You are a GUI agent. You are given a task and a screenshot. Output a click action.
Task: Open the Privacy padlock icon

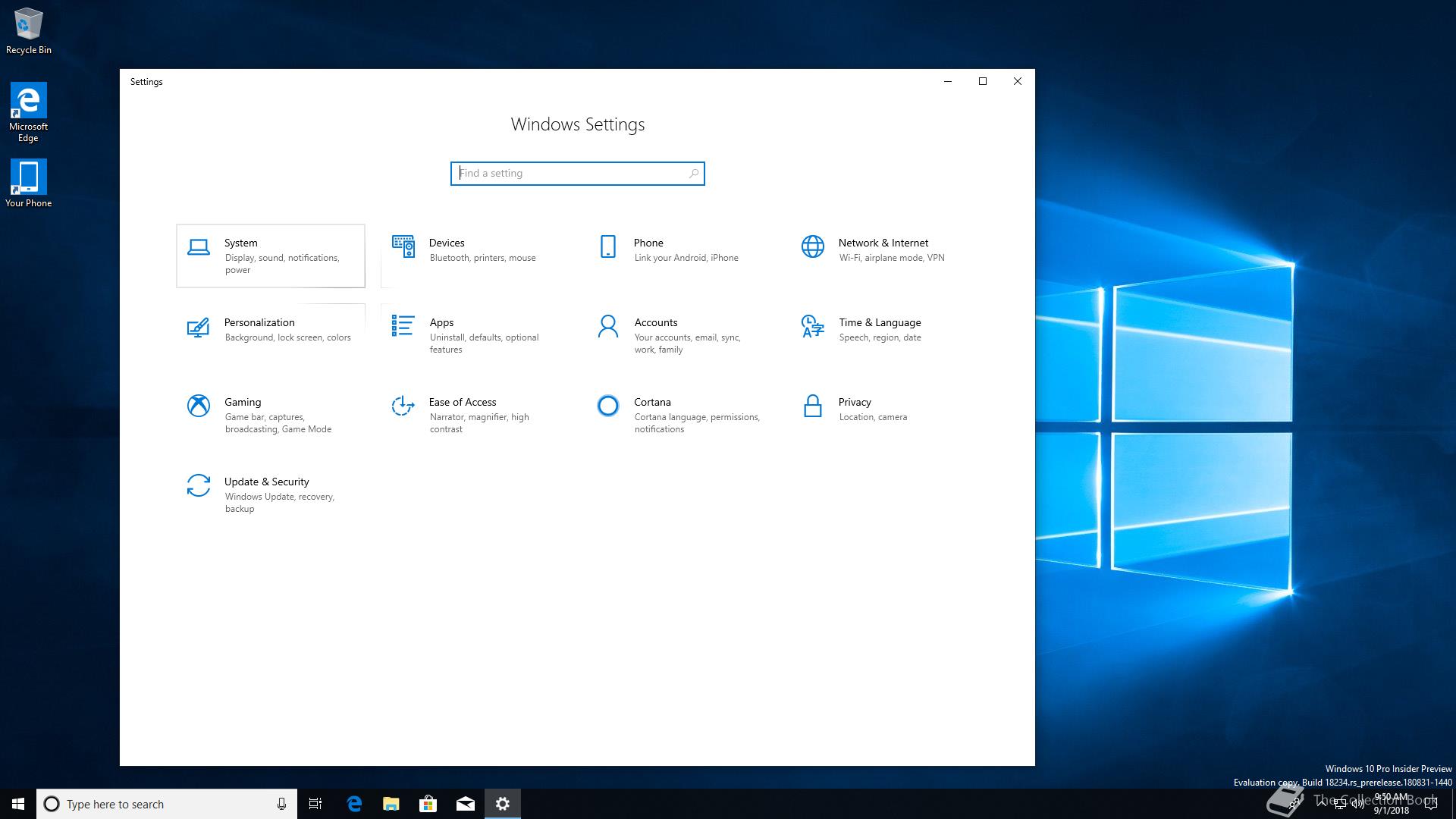pyautogui.click(x=813, y=406)
